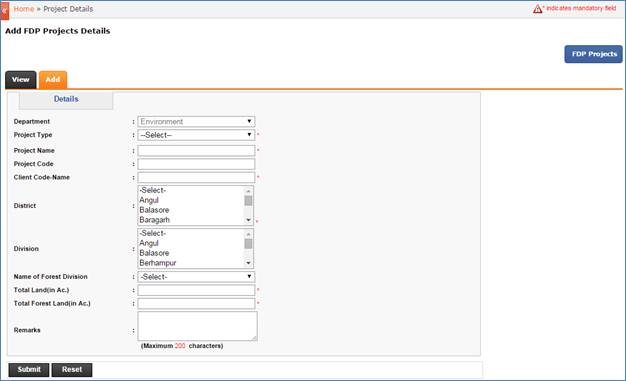The image size is (626, 381).
Task: Click the Division list scrollbar thumb
Action: (x=248, y=244)
